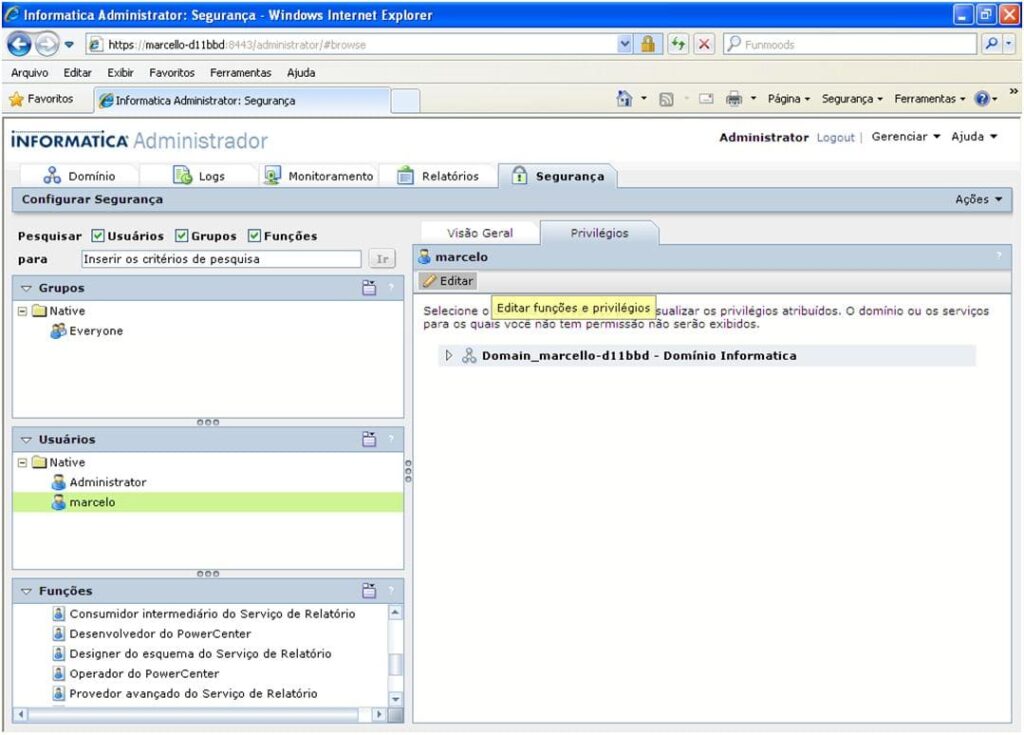Toggle the Funções search checkbox

pyautogui.click(x=255, y=236)
